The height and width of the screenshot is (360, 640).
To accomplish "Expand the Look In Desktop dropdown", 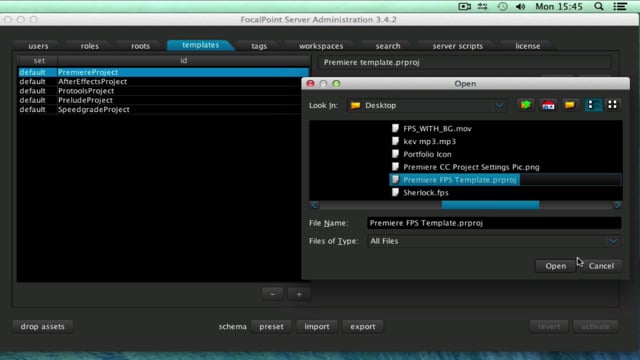I will pos(499,106).
